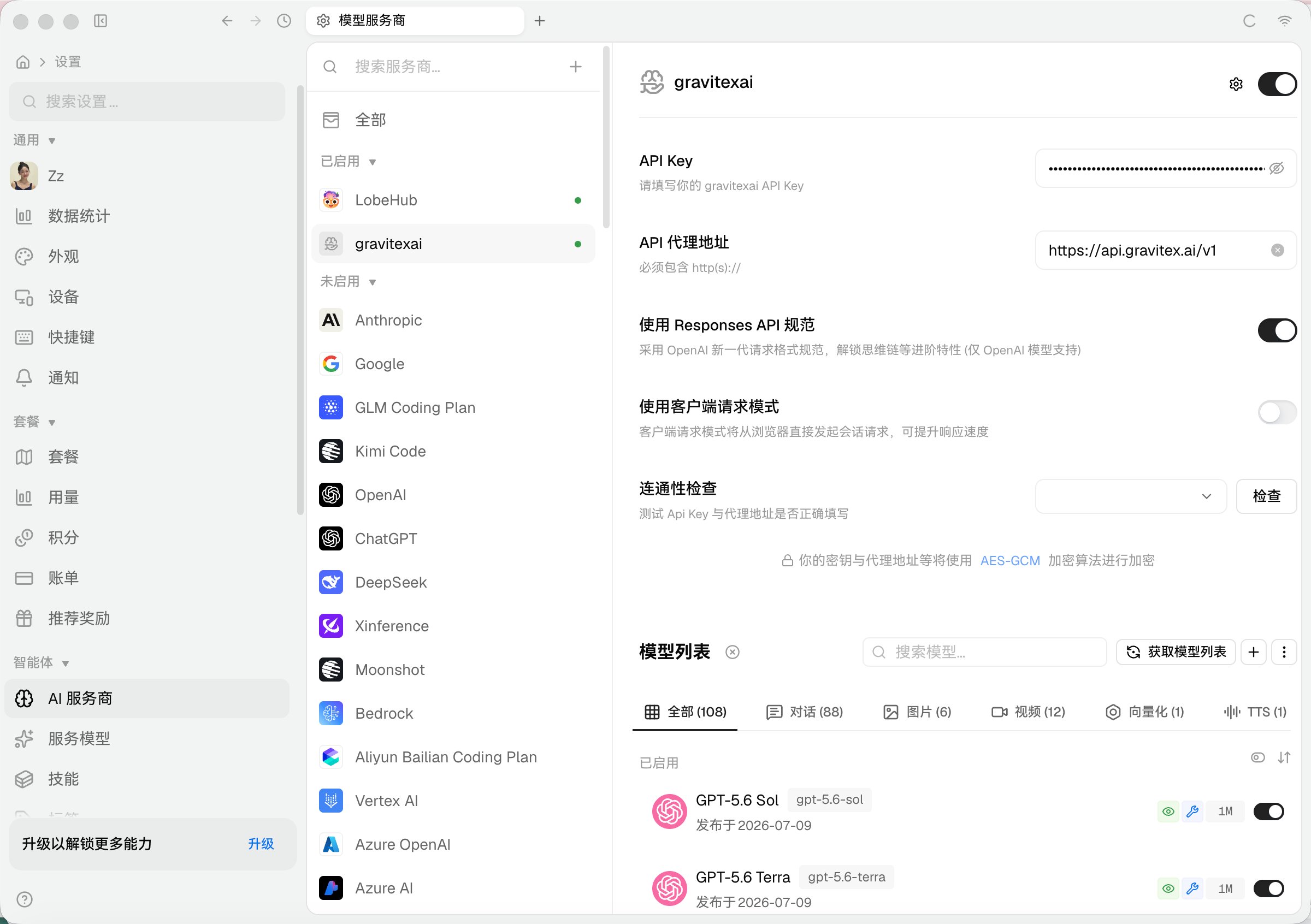This screenshot has height=924, width=1311.
Task: Collapse the 已启用 providers group
Action: [x=348, y=162]
